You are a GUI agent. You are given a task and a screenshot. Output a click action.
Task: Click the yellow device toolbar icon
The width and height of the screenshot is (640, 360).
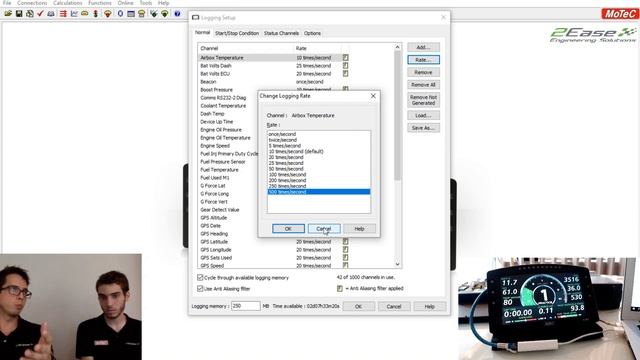pos(141,13)
